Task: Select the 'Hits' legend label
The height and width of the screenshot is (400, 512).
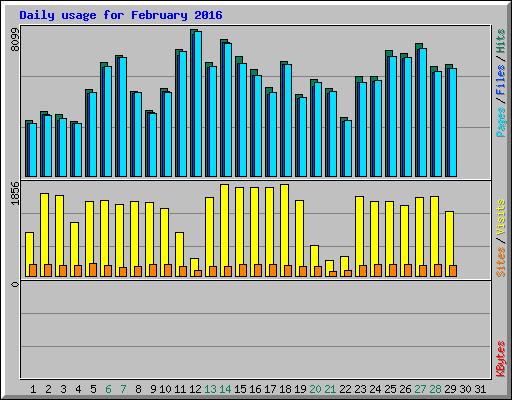Action: click(500, 41)
